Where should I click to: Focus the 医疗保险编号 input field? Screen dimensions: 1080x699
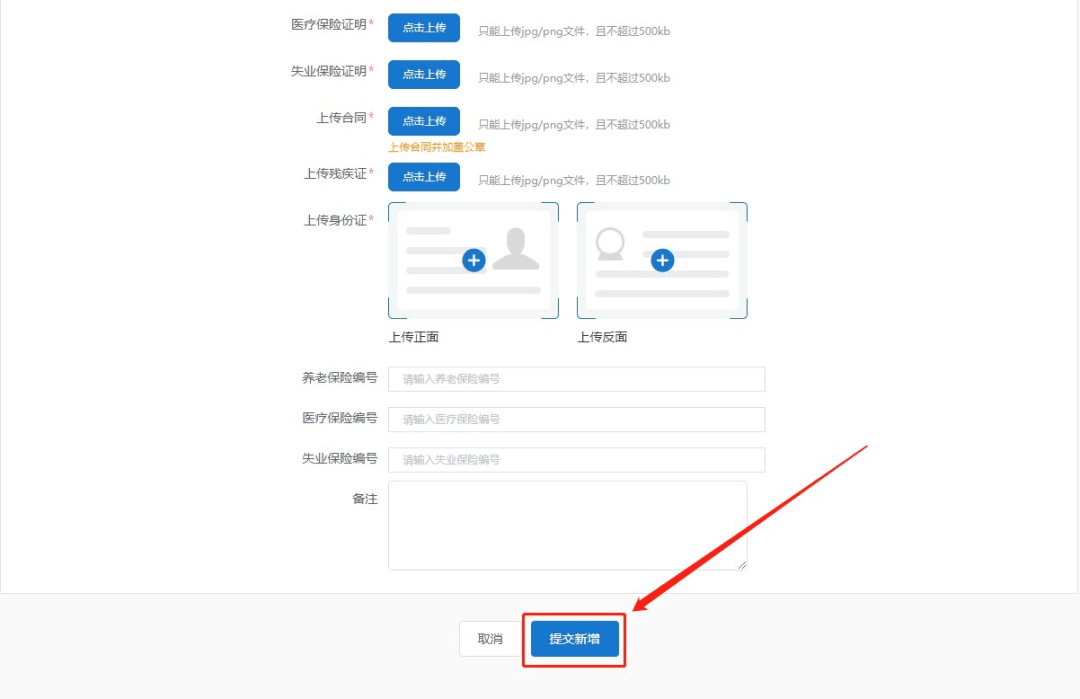tap(576, 419)
